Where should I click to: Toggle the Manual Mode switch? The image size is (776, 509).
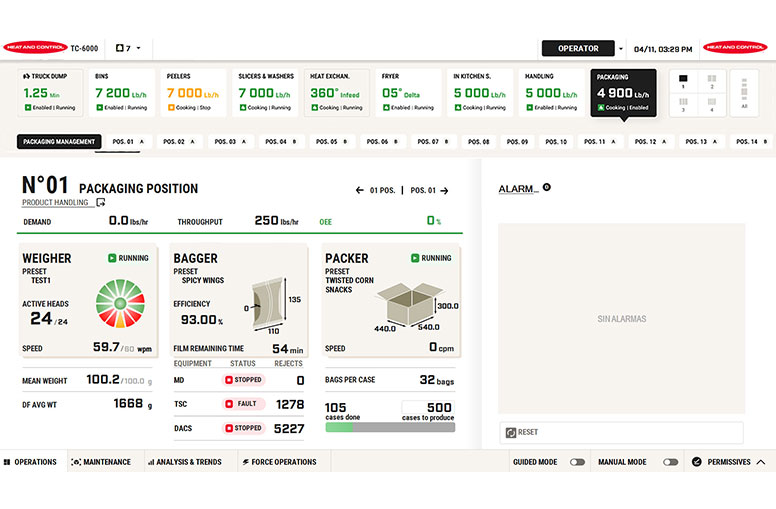click(671, 462)
